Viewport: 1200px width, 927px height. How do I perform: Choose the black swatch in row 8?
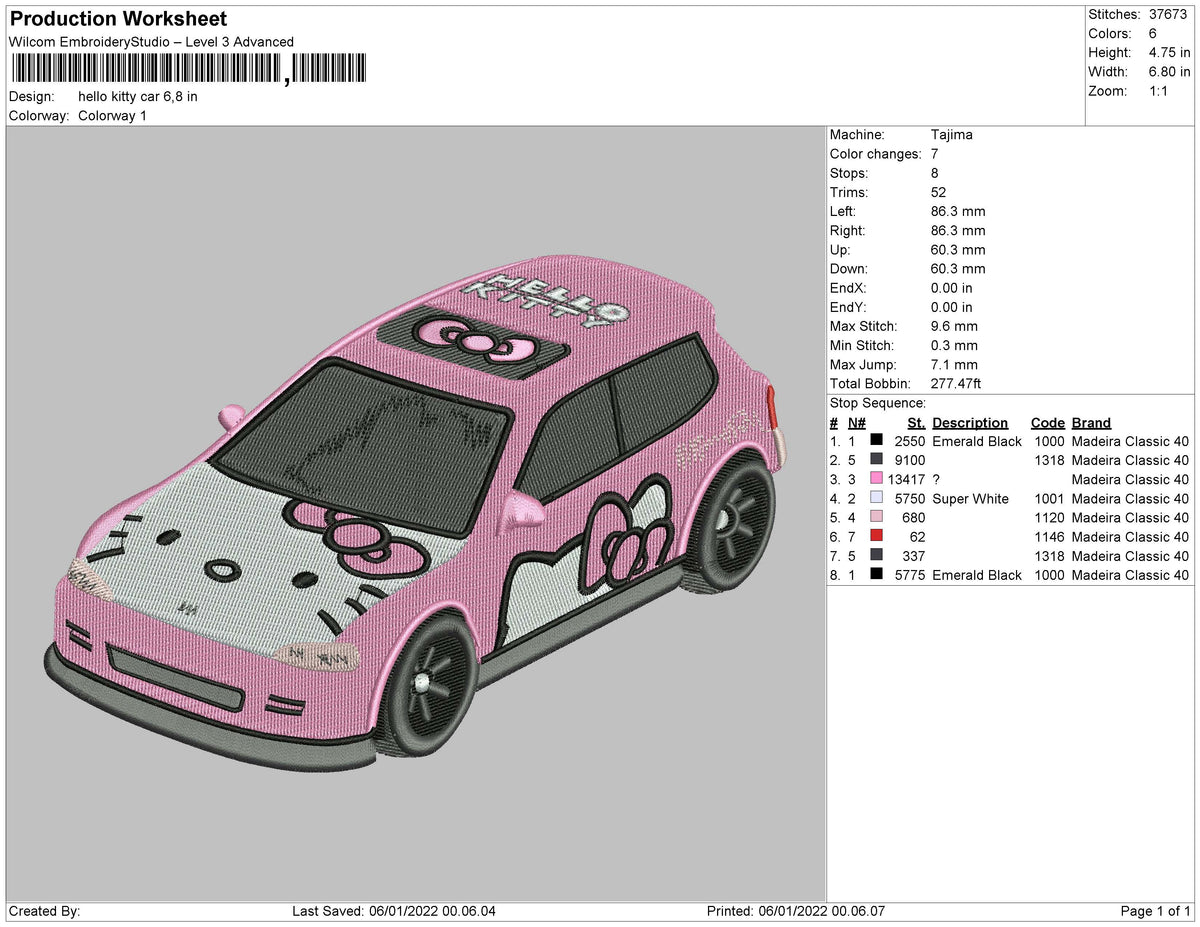(x=877, y=575)
